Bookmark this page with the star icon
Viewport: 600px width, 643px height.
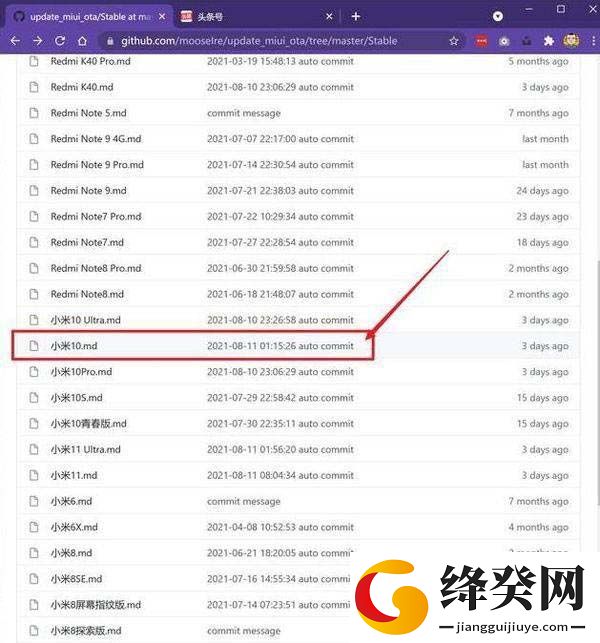[454, 41]
